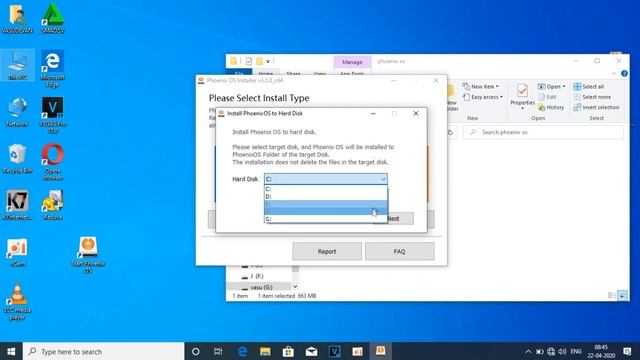Click the navigation pane scroll down arrow

[x=295, y=287]
